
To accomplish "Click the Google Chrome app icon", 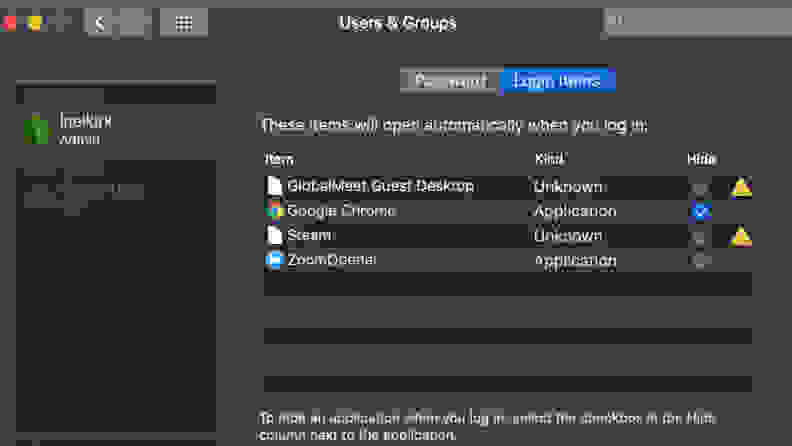I will click(274, 210).
